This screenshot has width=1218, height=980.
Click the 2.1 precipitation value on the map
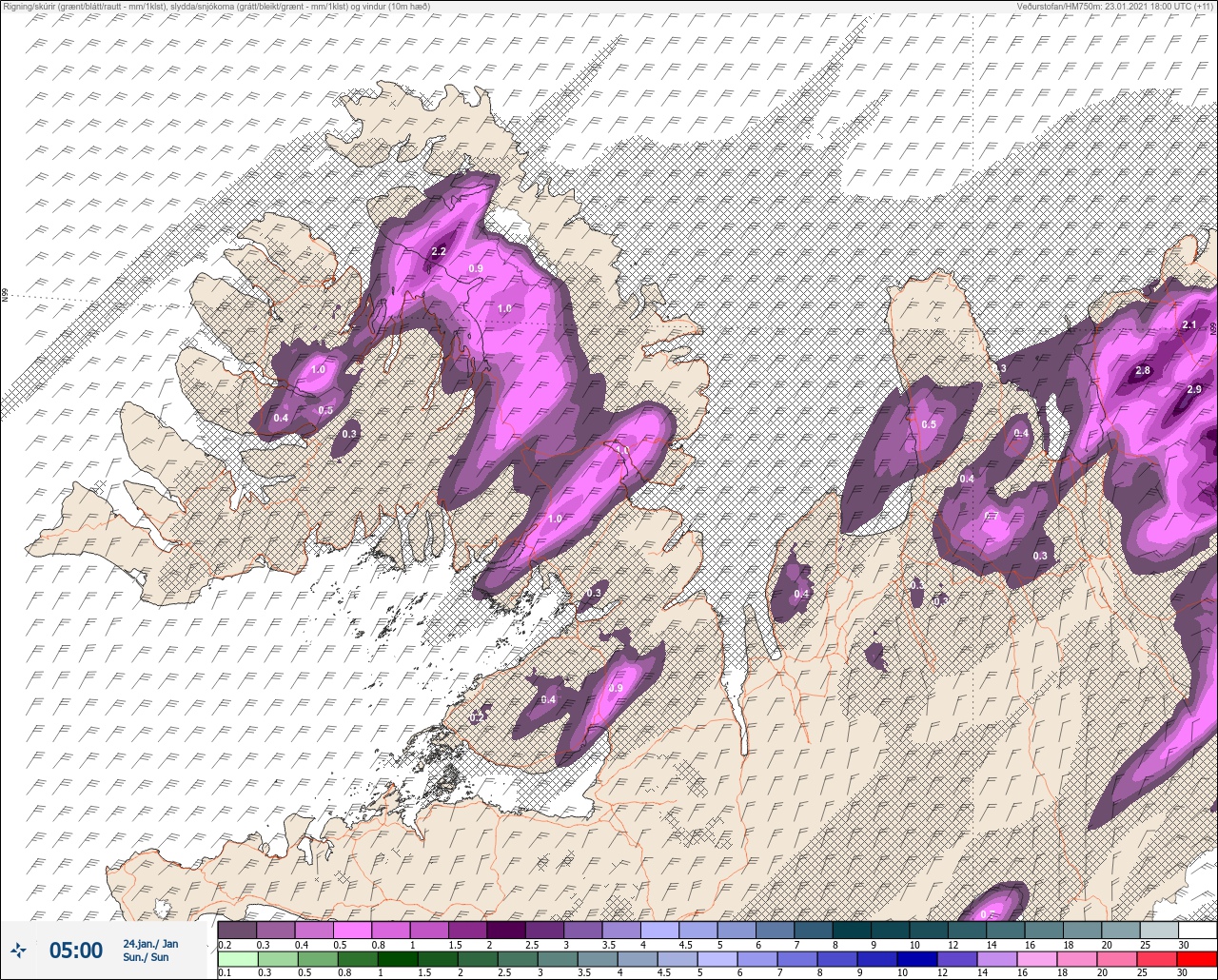tap(1189, 325)
